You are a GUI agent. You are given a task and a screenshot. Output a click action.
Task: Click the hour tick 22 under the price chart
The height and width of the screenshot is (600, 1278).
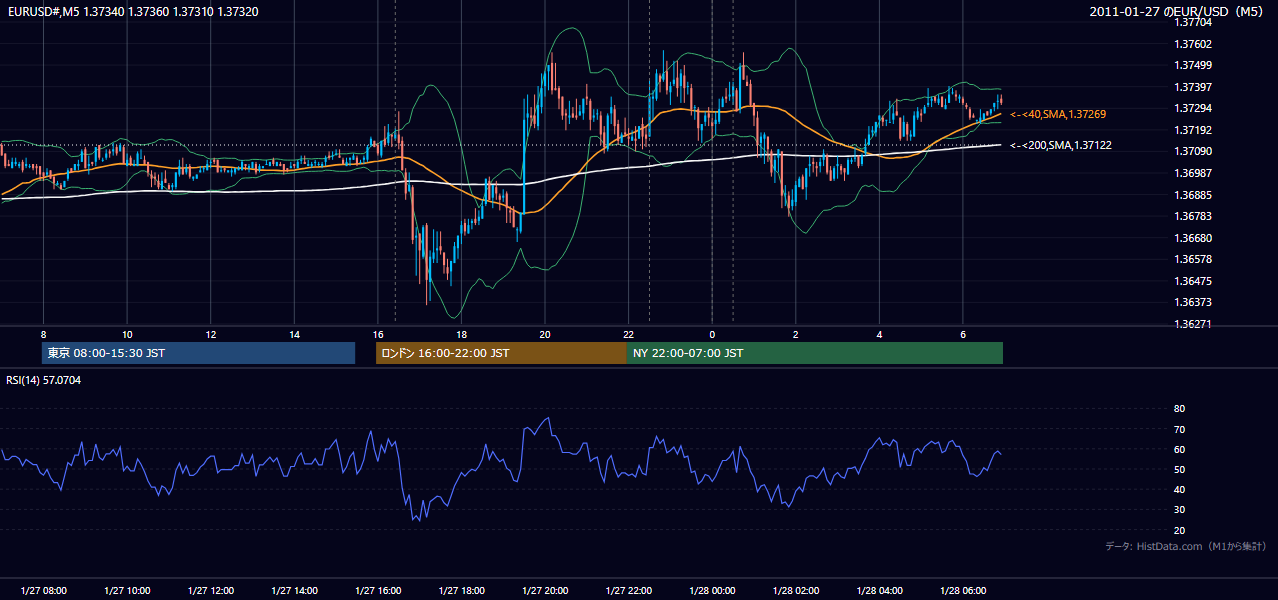[x=628, y=334]
